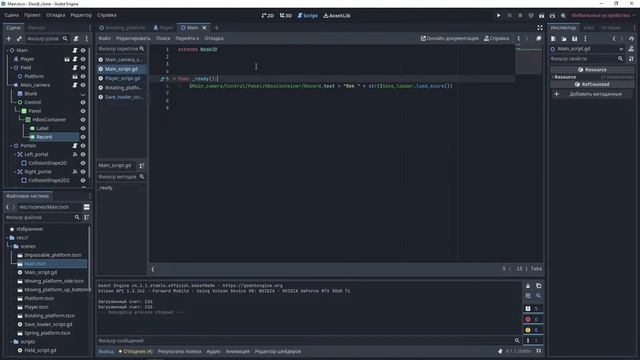Toggle distraction-free mode icon
Image resolution: width=640 pixels, height=360 pixels.
click(540, 28)
